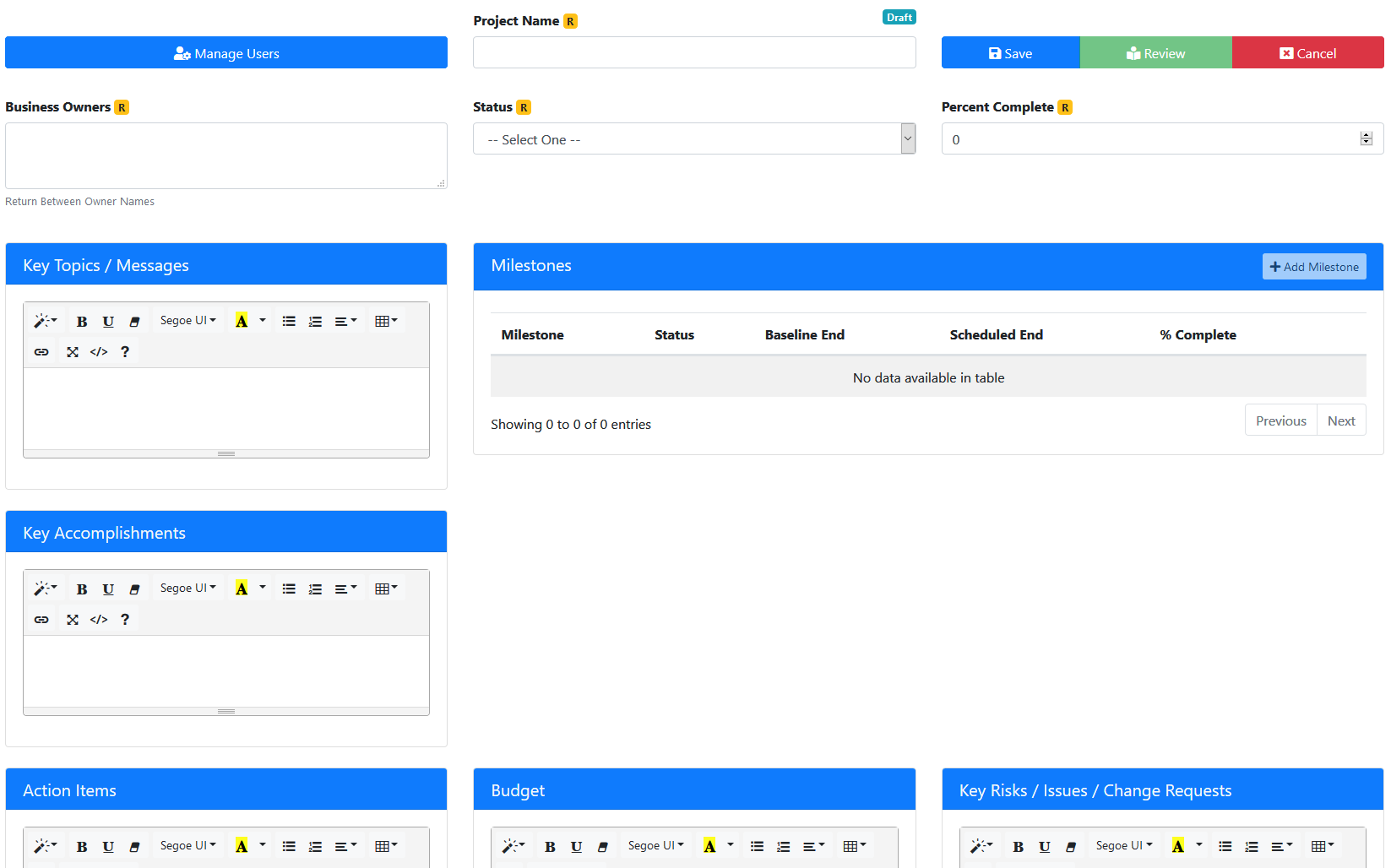Toggle bold in Key Accomplishments editor
Screen dimensions: 1391x868
82,589
